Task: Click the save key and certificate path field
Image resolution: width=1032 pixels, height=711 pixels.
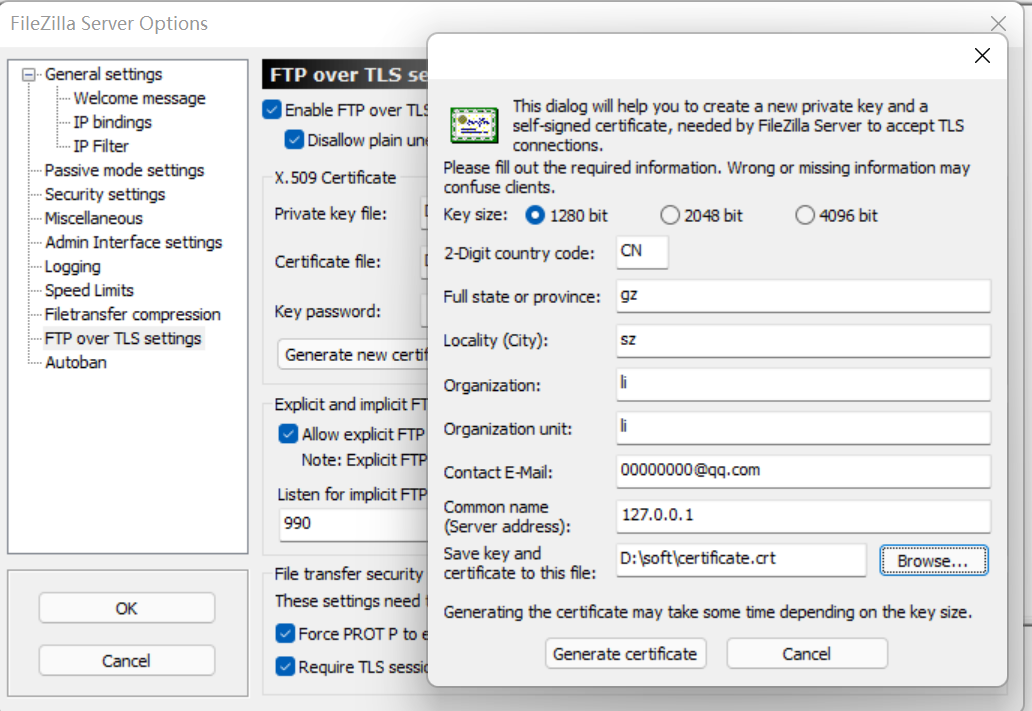Action: pos(741,560)
